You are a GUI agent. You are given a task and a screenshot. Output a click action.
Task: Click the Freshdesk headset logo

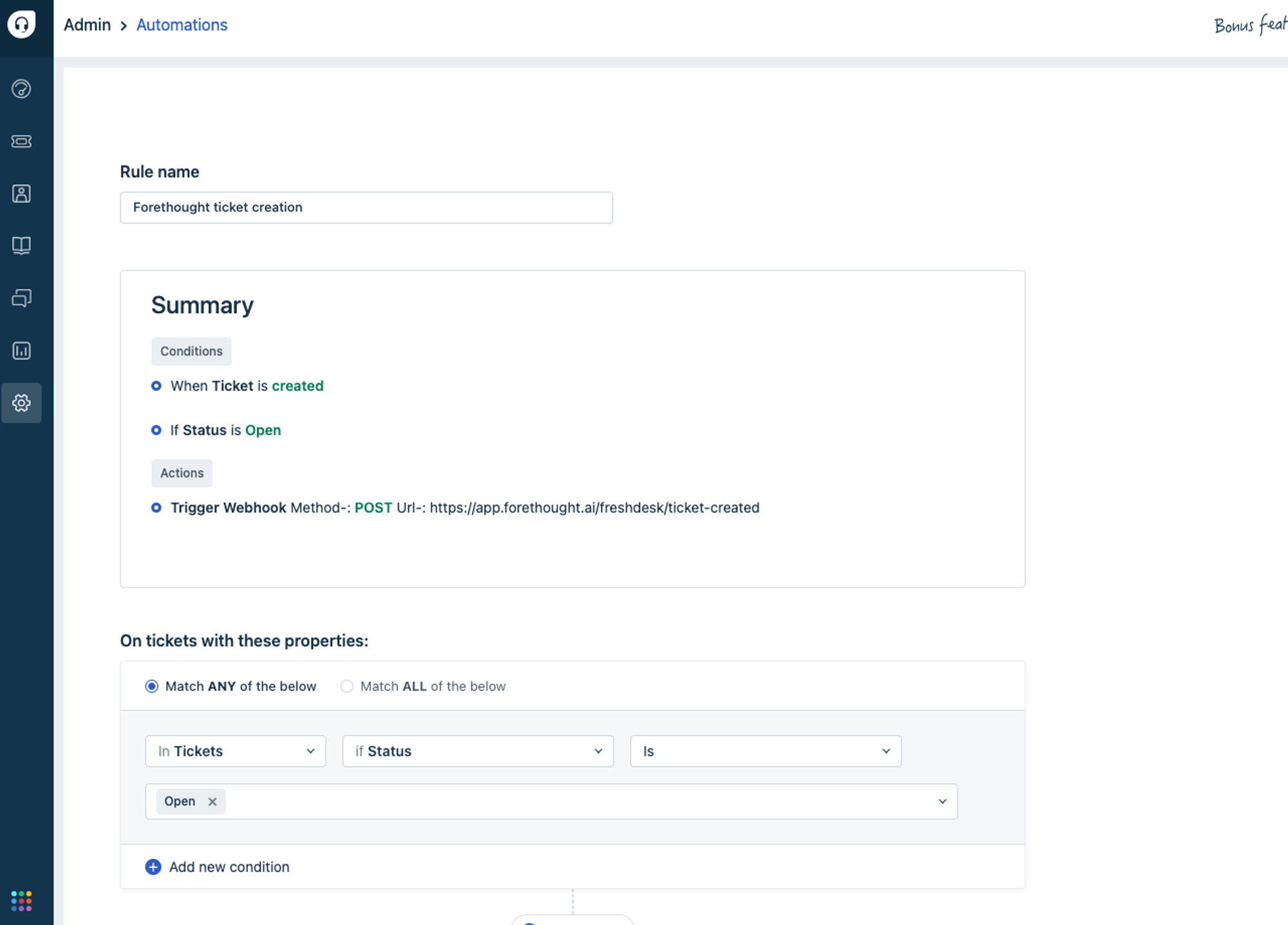[x=21, y=24]
